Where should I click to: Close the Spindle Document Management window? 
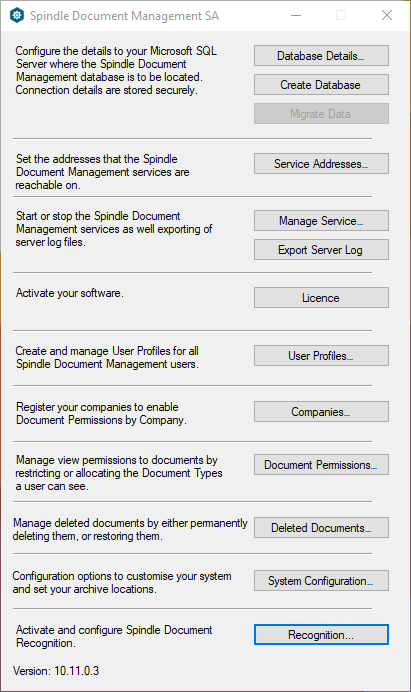(387, 15)
